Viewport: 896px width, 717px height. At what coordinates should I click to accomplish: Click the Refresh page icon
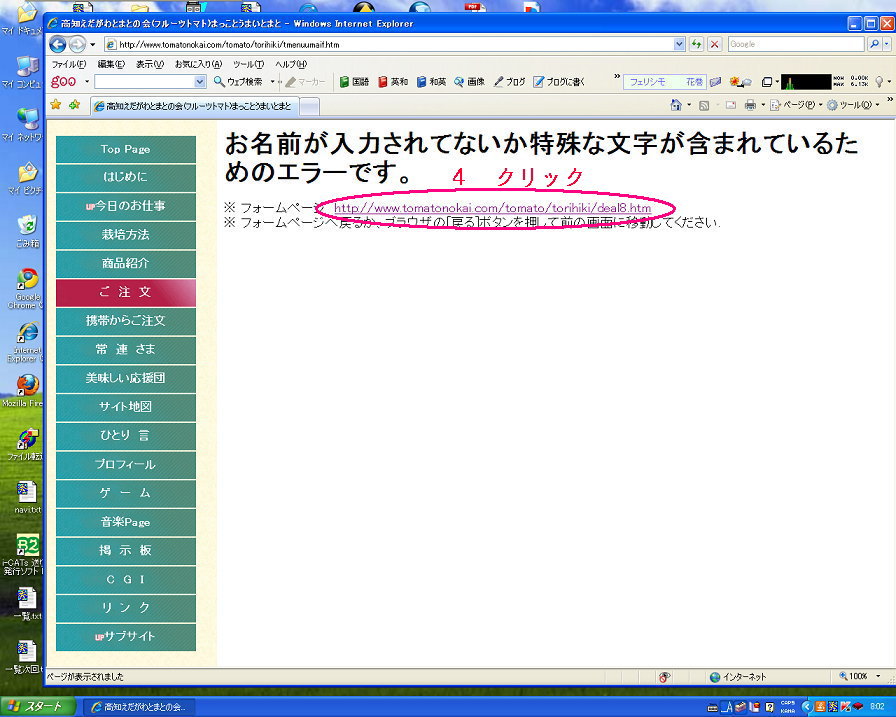click(696, 44)
